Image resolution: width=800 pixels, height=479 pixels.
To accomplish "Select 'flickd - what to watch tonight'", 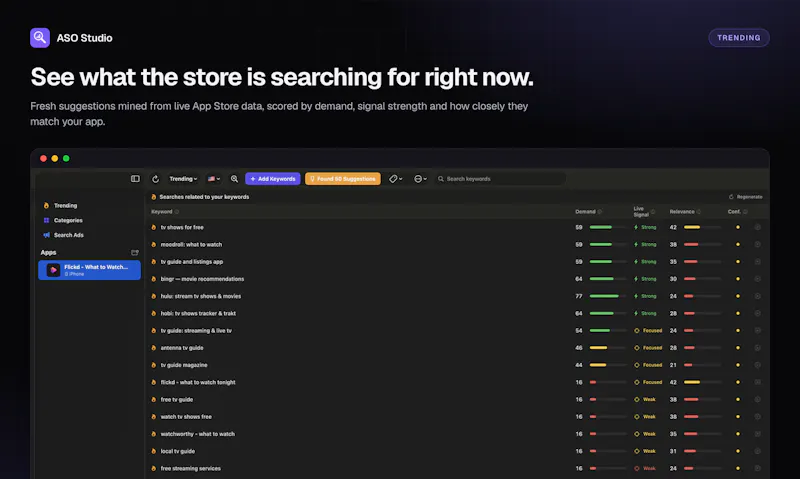I will coord(198,383).
